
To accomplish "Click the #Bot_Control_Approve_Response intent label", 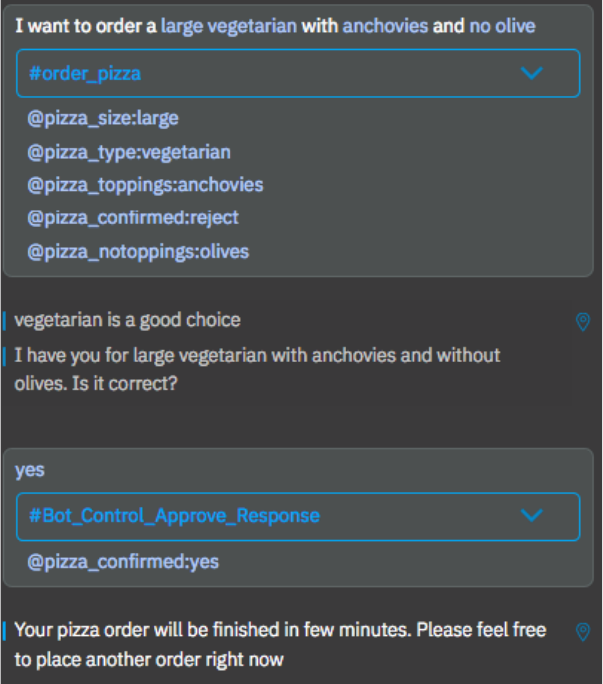I will pyautogui.click(x=174, y=516).
